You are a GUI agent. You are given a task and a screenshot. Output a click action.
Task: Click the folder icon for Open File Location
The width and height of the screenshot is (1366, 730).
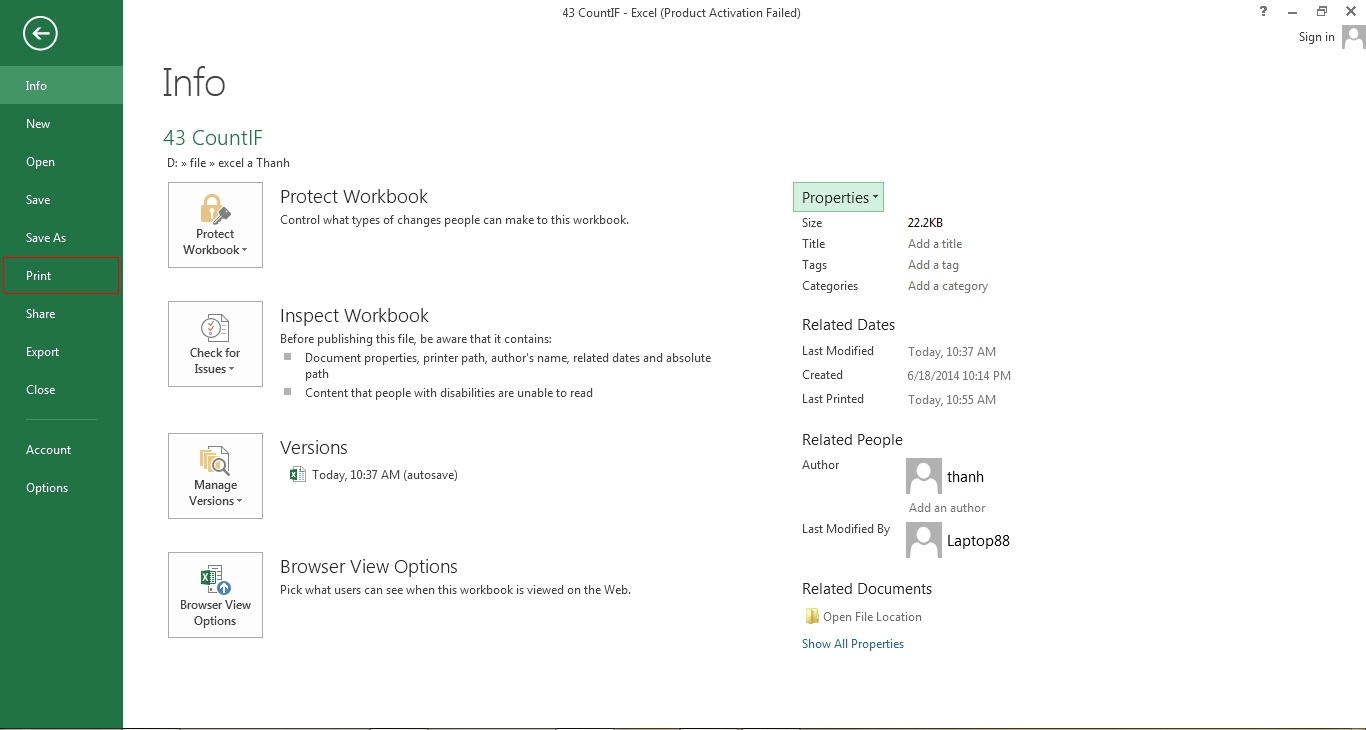(811, 617)
